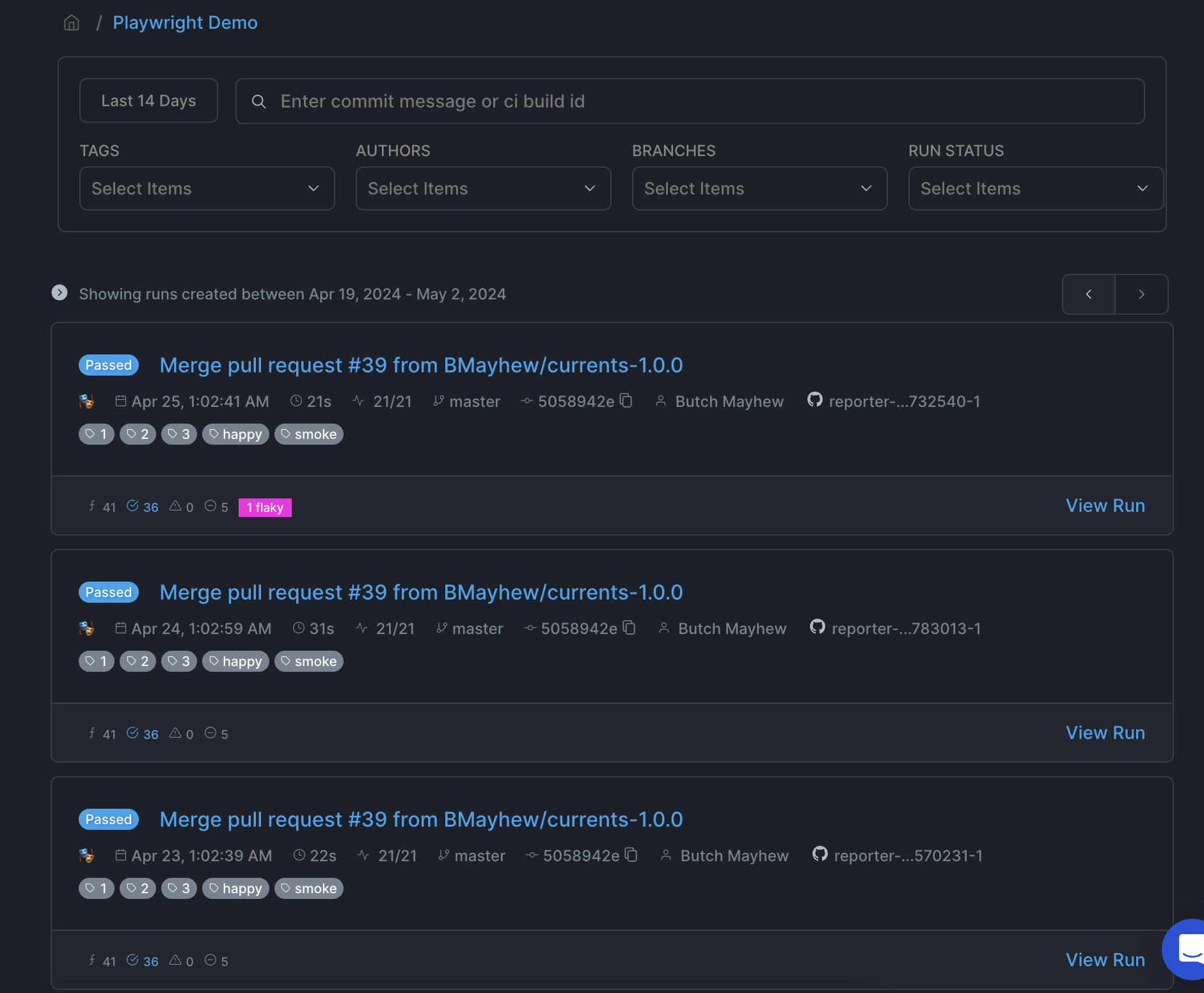Open the RUN STATUS Select Items dropdown

pyautogui.click(x=1035, y=188)
